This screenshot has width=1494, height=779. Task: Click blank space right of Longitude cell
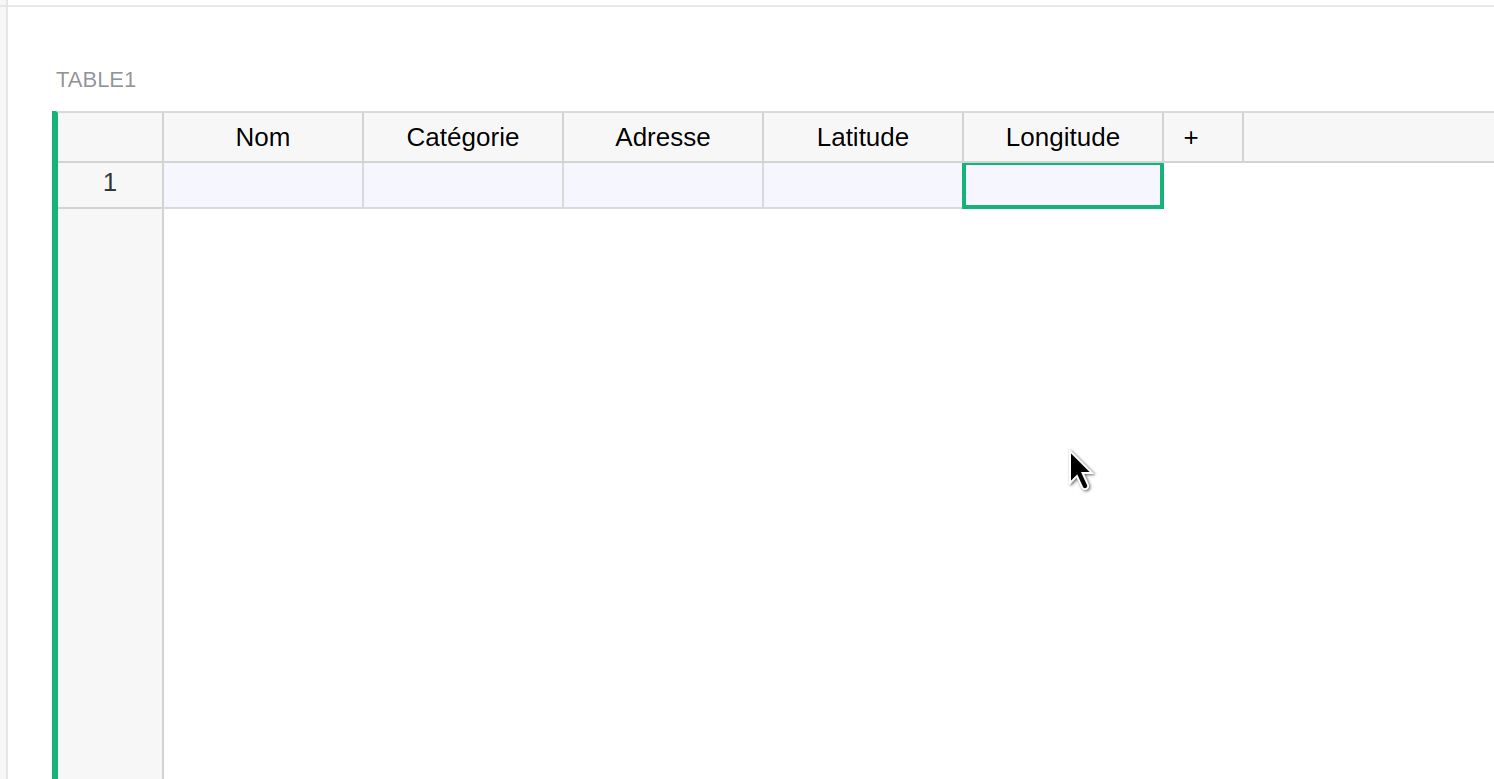(1320, 186)
